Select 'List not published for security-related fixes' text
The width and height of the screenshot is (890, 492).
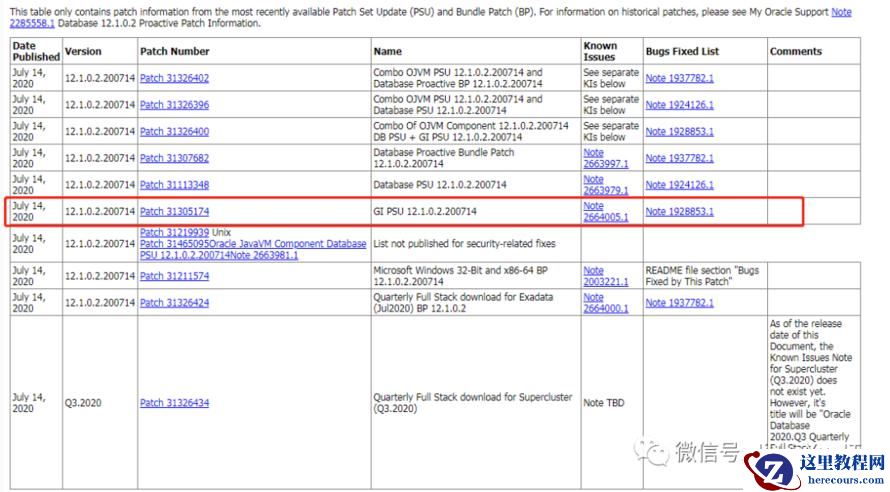point(464,244)
